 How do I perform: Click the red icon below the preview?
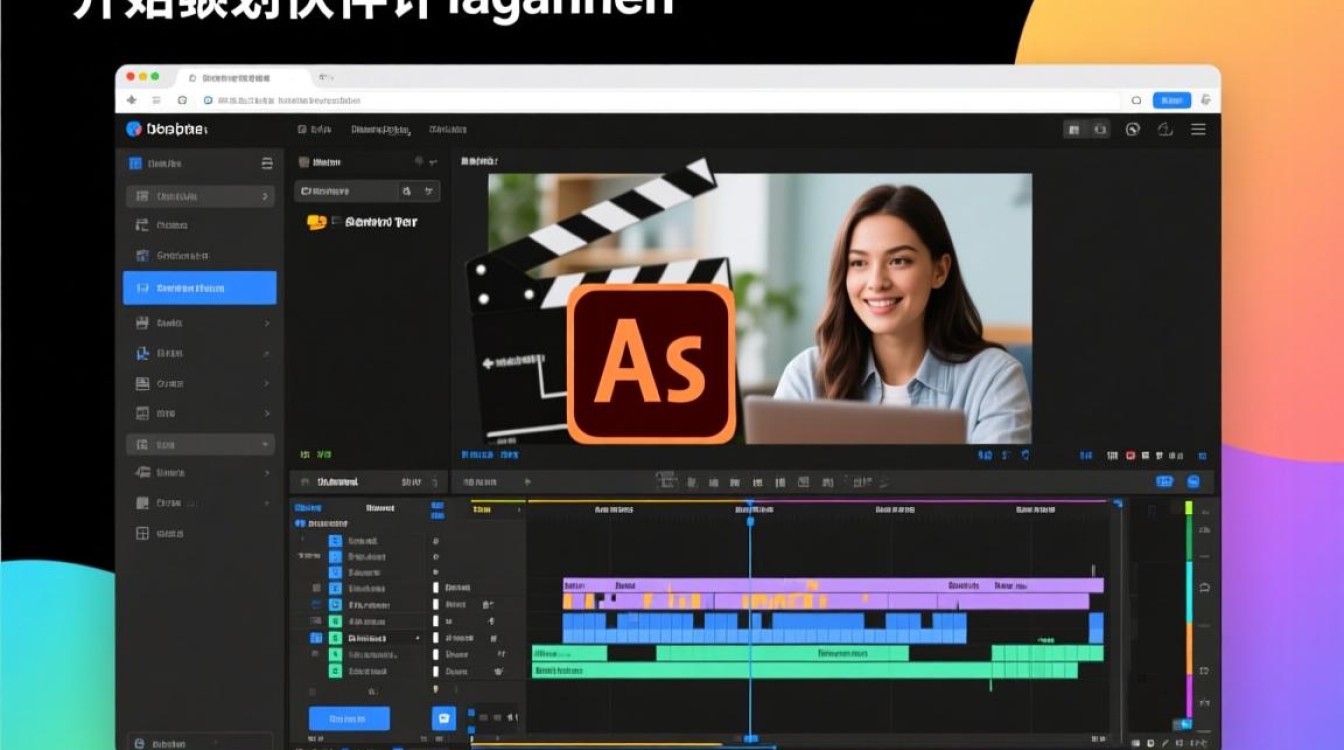pos(1131,455)
